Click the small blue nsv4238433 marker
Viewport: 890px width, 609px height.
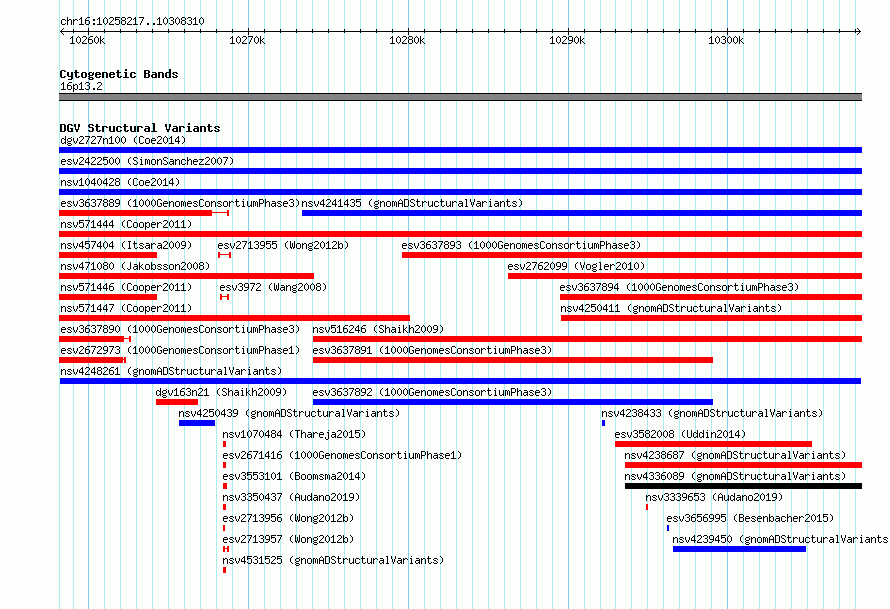[x=603, y=423]
